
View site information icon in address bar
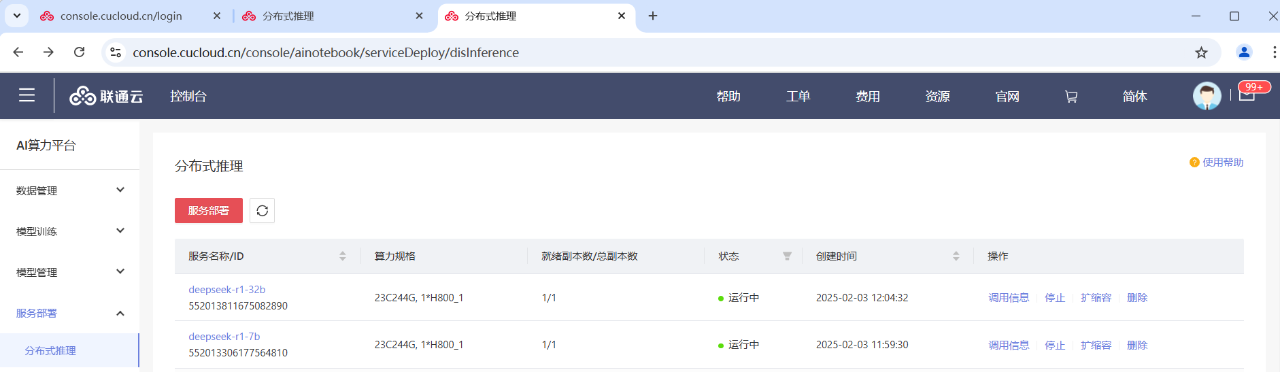[x=115, y=52]
